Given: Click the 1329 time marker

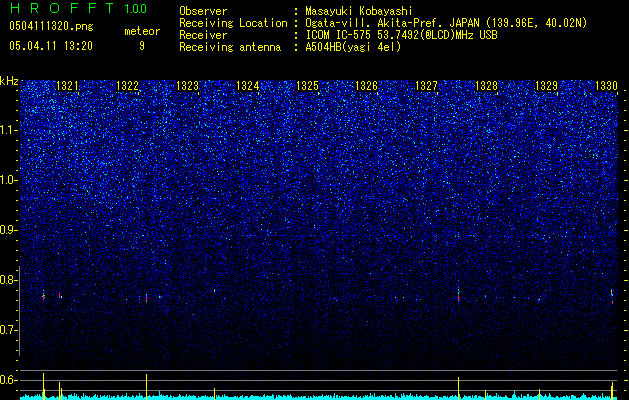Looking at the screenshot, I should pos(546,86).
